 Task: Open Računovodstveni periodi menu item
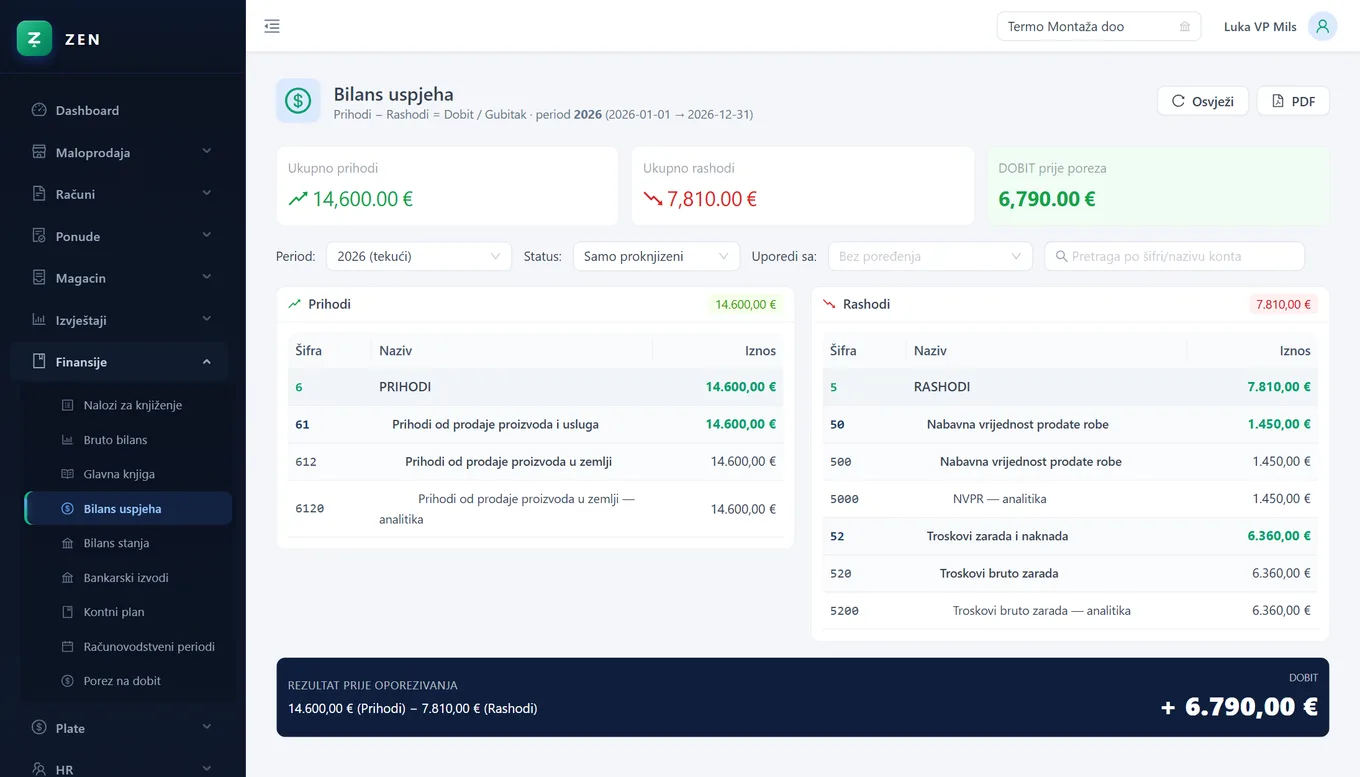(x=130, y=647)
